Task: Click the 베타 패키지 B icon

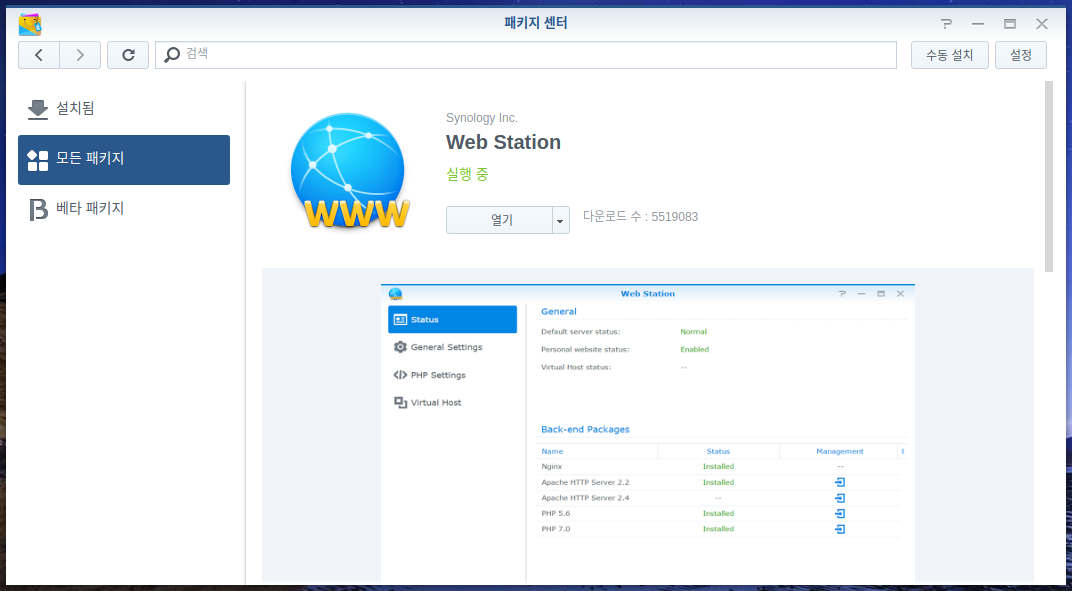Action: coord(38,209)
